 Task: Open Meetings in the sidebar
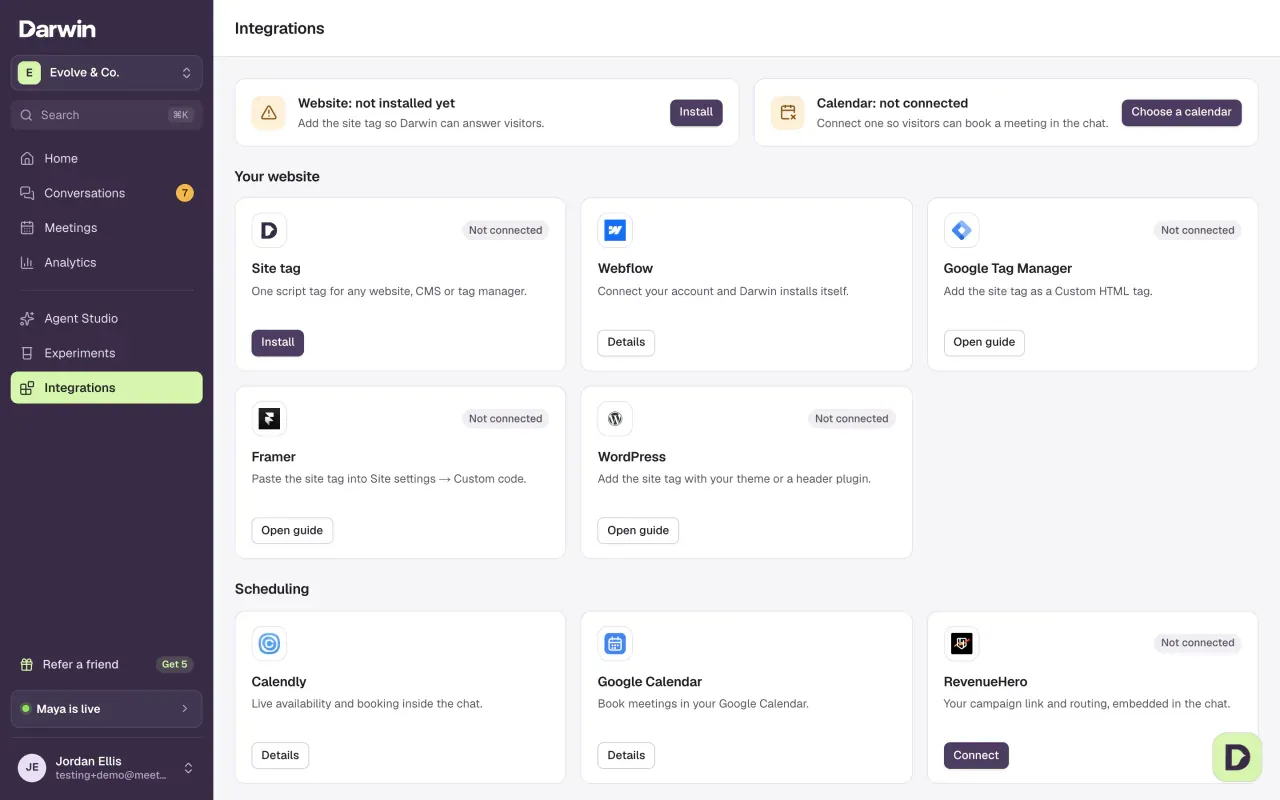click(x=107, y=228)
